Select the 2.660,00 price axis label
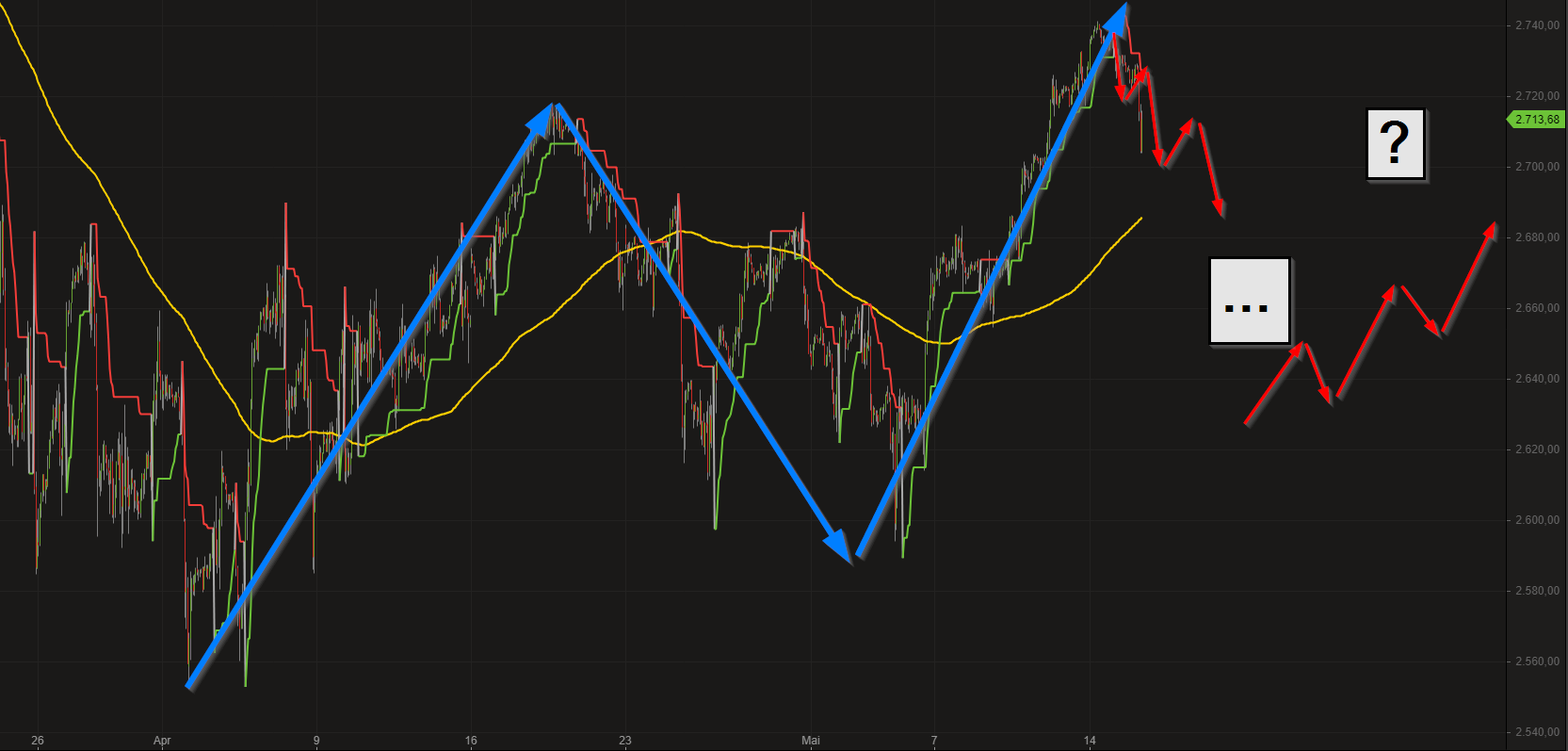This screenshot has width=1568, height=751. tap(1537, 308)
